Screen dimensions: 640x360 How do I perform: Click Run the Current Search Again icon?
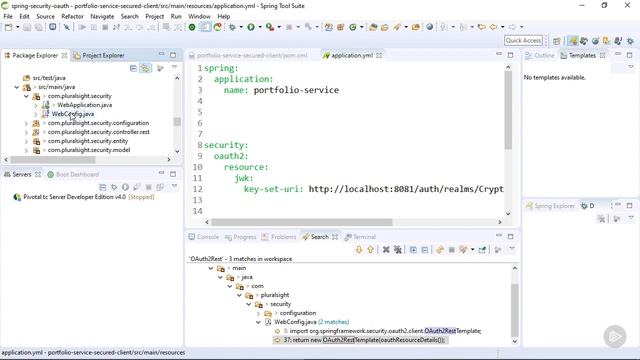tap(440, 249)
